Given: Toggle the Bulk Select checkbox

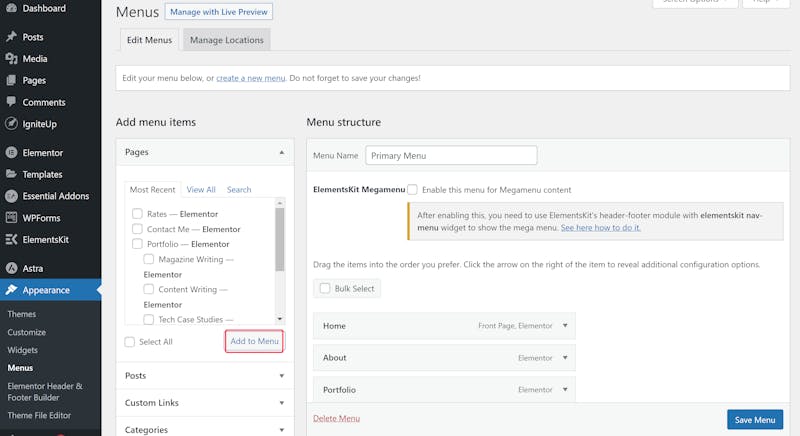Looking at the screenshot, I should (x=325, y=288).
